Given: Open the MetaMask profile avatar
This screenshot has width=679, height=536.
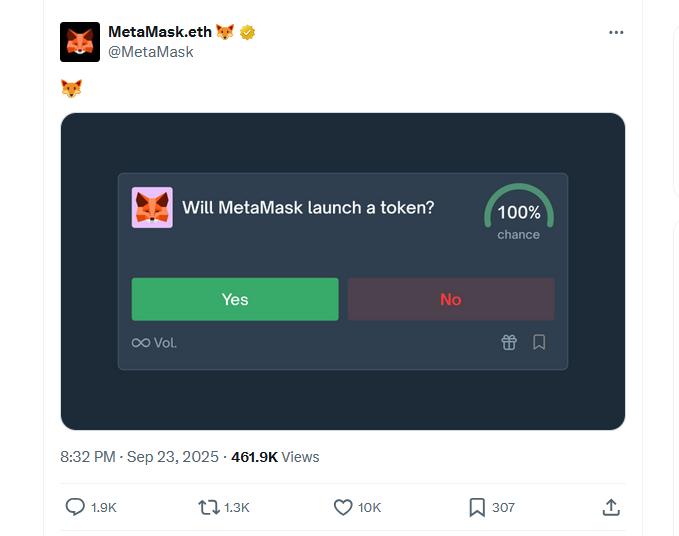Looking at the screenshot, I should [x=80, y=42].
